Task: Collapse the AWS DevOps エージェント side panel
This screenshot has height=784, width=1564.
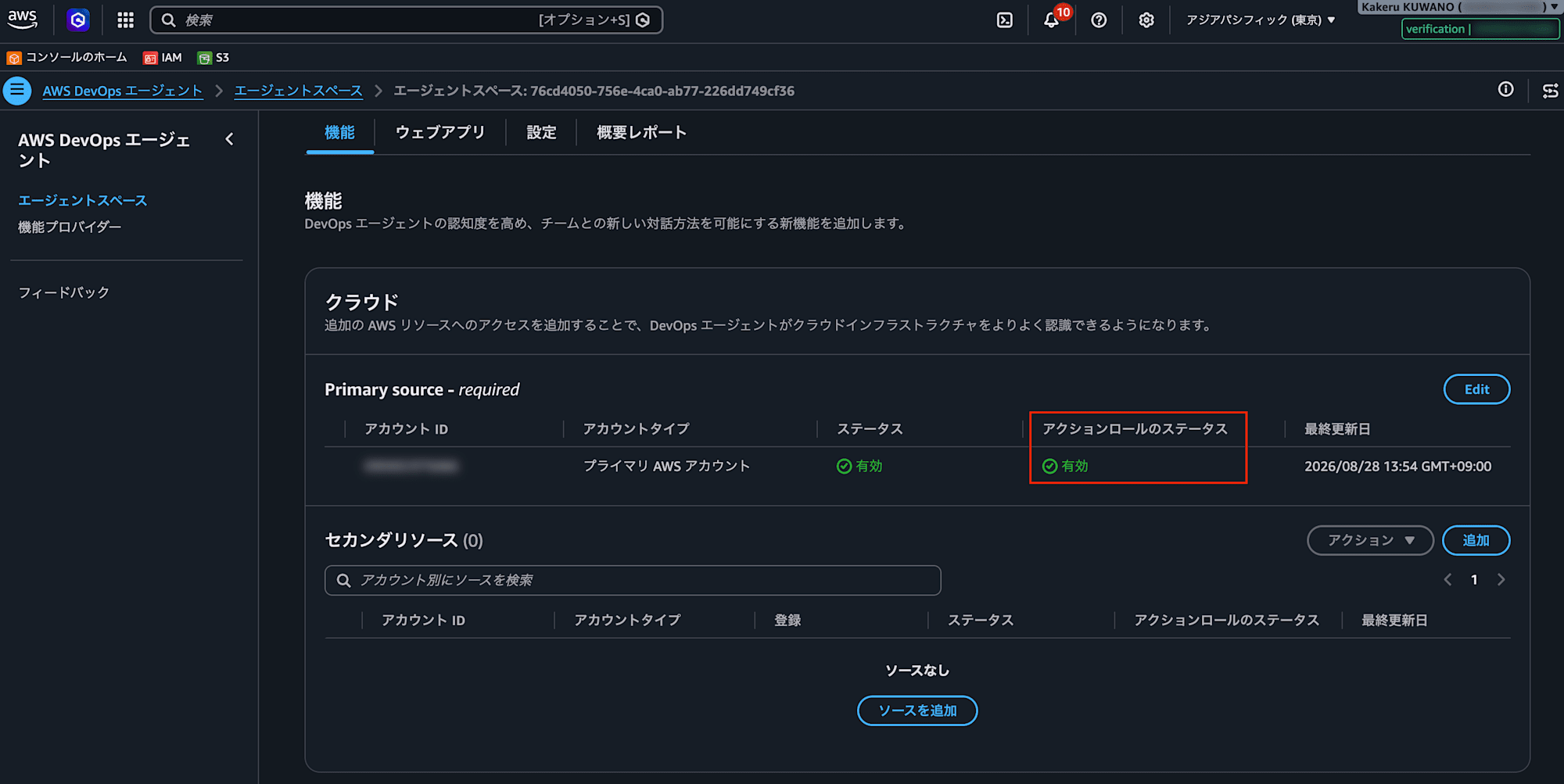Action: [x=229, y=139]
